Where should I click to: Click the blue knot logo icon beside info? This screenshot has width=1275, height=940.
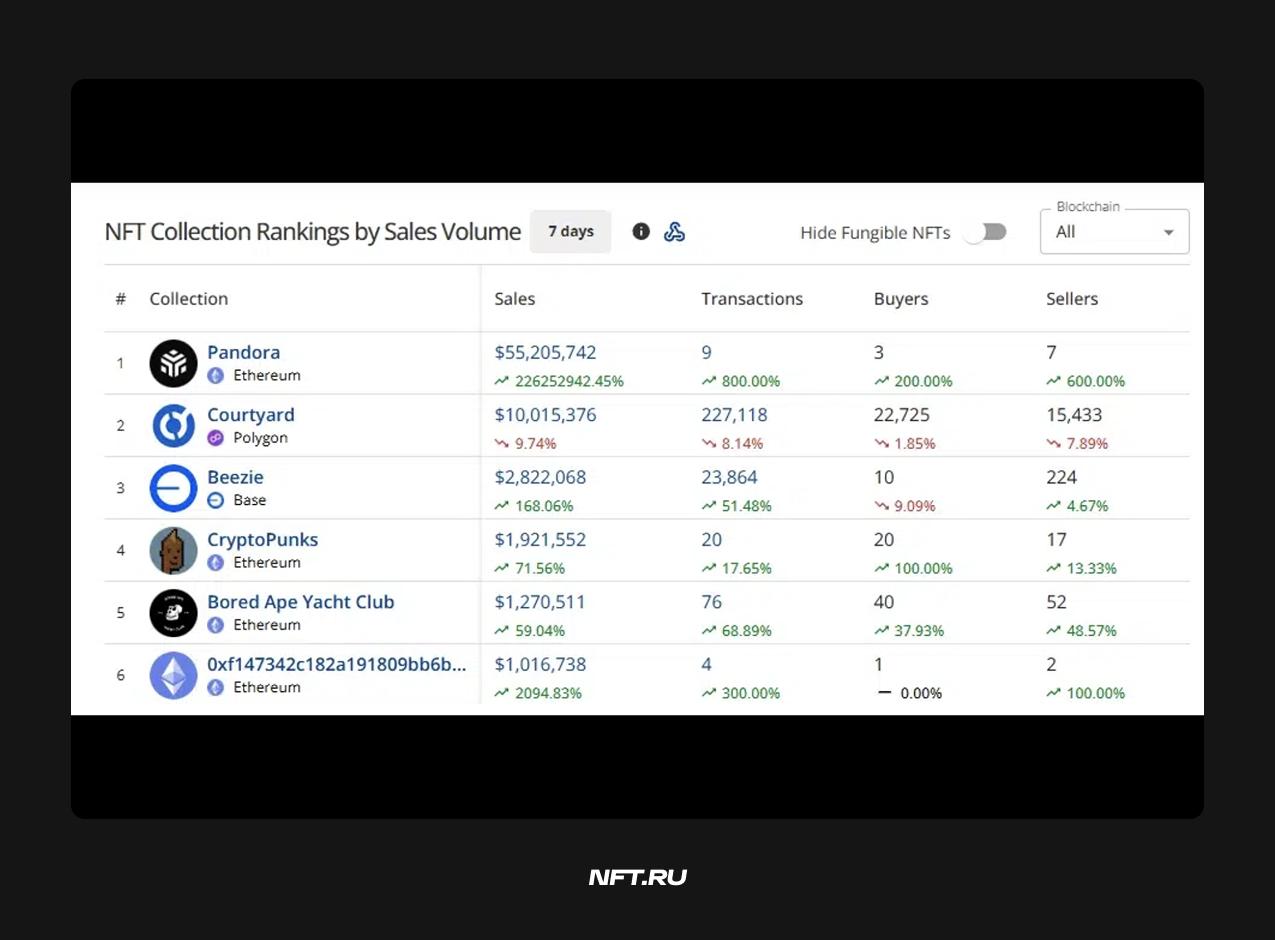click(x=675, y=231)
